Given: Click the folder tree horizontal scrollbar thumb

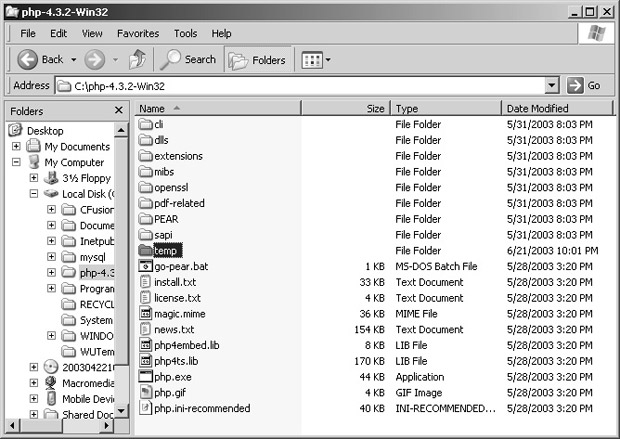Looking at the screenshot, I should [41, 426].
